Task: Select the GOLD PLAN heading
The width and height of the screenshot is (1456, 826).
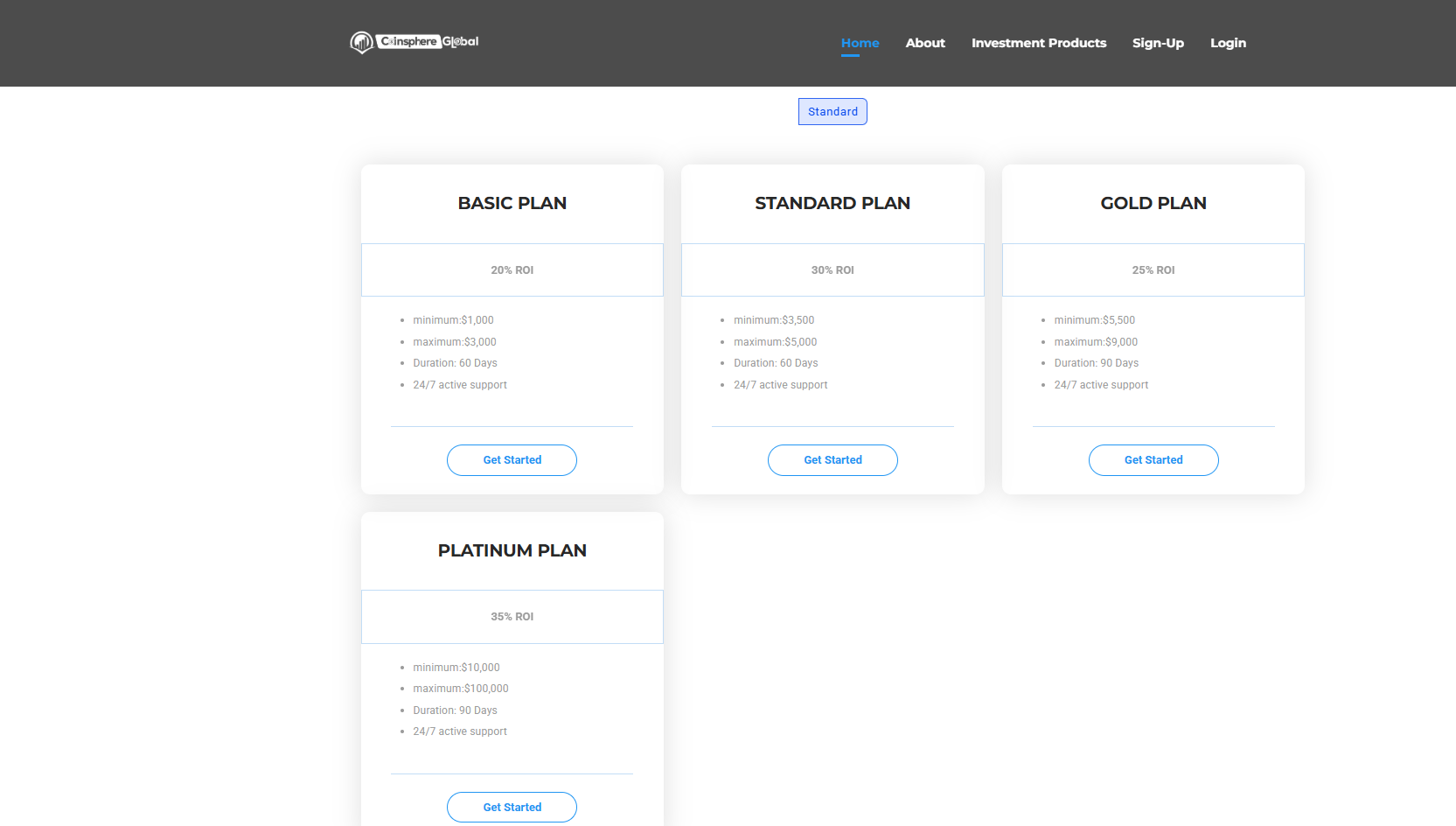Action: click(x=1153, y=203)
